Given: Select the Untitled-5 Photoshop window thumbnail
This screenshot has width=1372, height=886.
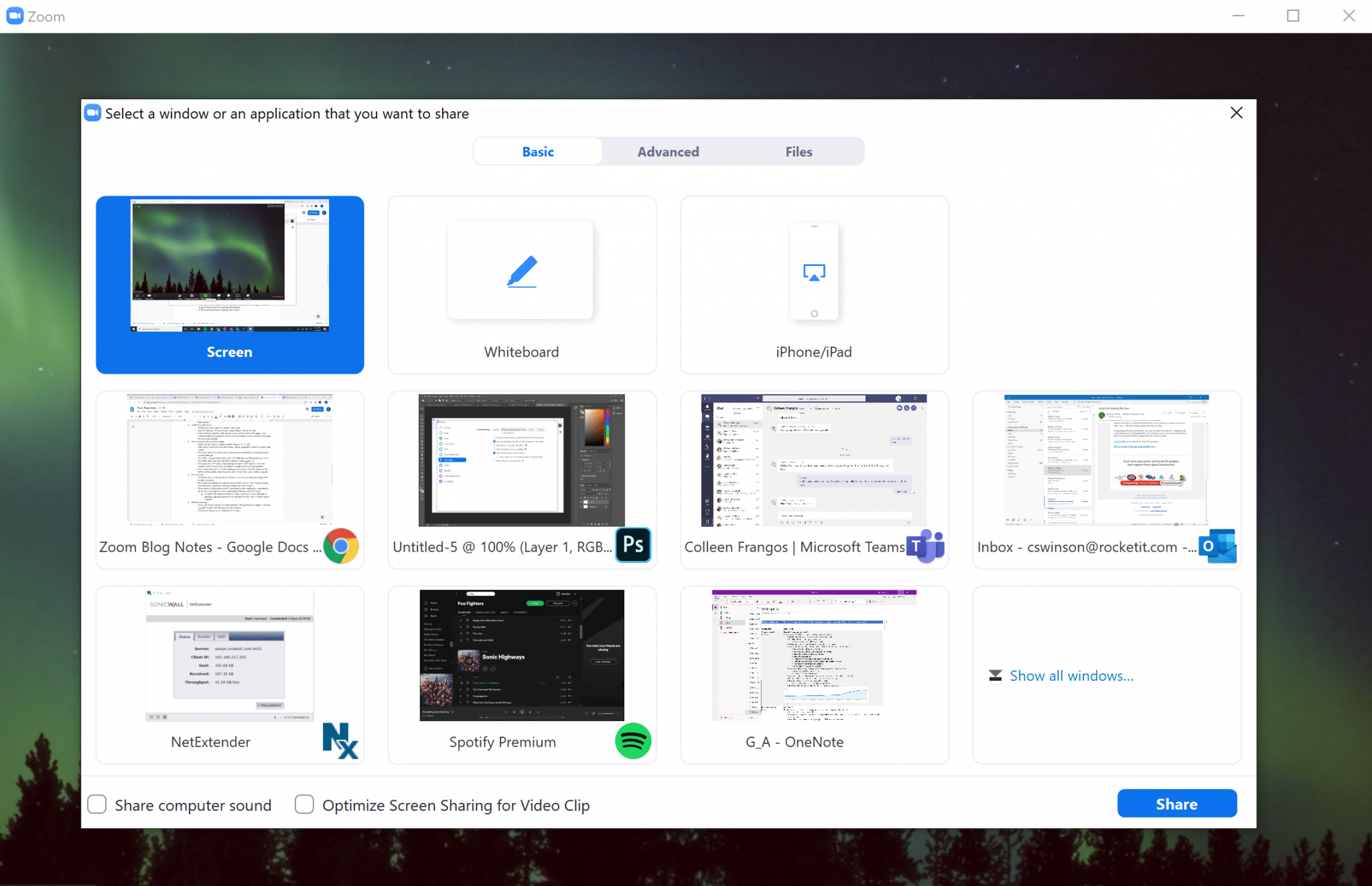Looking at the screenshot, I should [x=522, y=460].
